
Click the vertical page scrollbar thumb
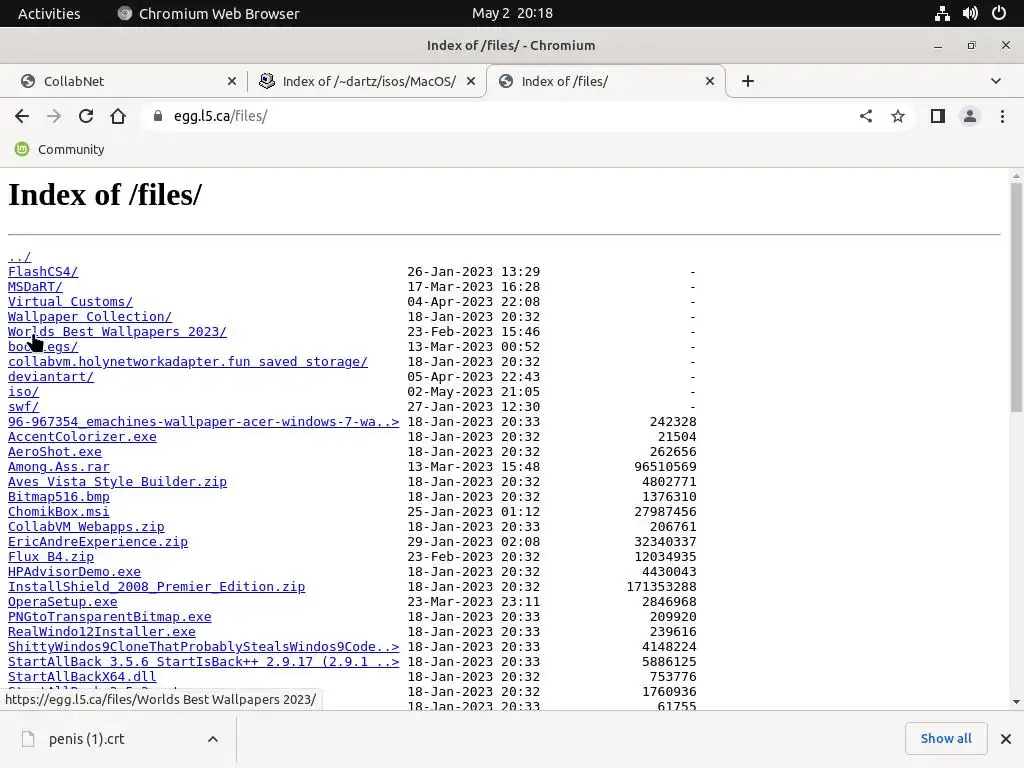pyautogui.click(x=1016, y=297)
